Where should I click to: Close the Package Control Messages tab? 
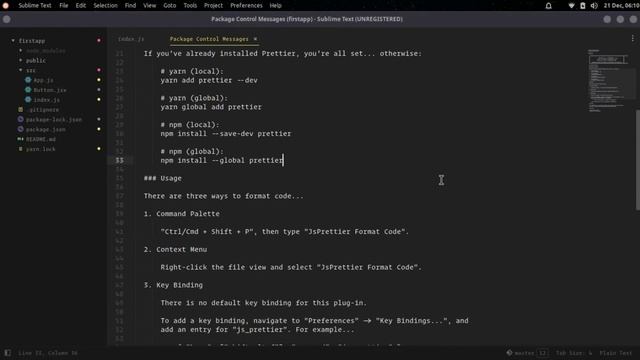pos(255,39)
